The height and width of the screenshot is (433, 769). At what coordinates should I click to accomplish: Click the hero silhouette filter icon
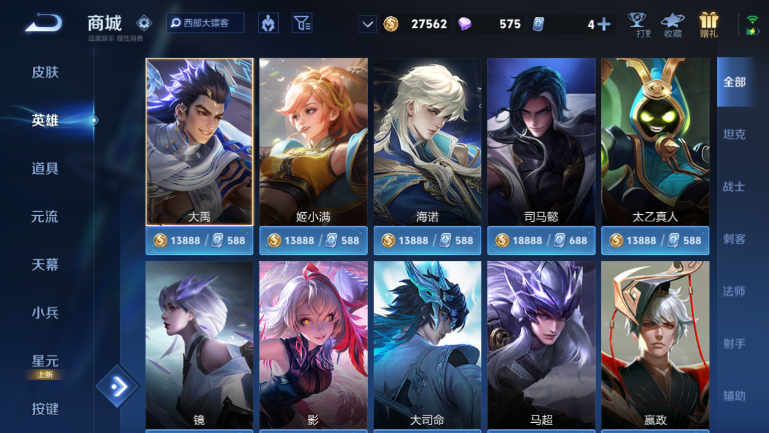coord(268,23)
